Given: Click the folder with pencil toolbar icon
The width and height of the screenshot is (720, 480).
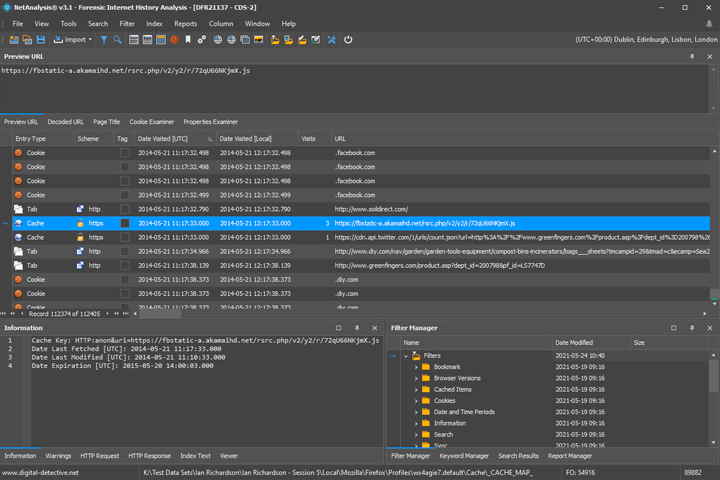Looking at the screenshot, I should point(302,40).
